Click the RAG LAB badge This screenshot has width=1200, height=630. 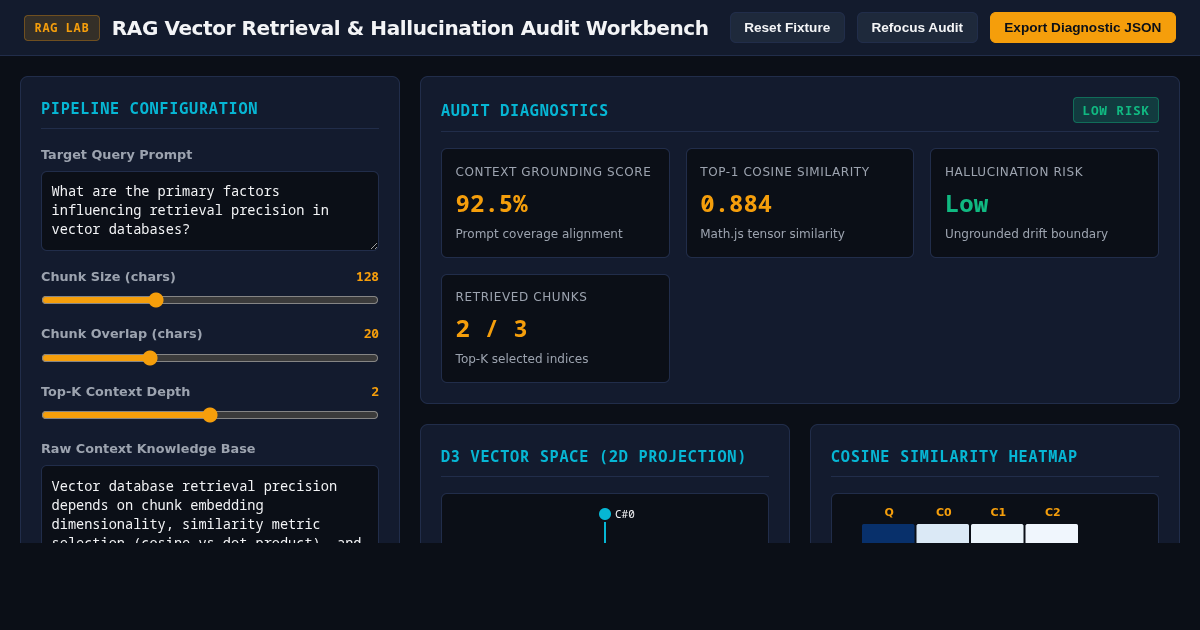pyautogui.click(x=62, y=28)
